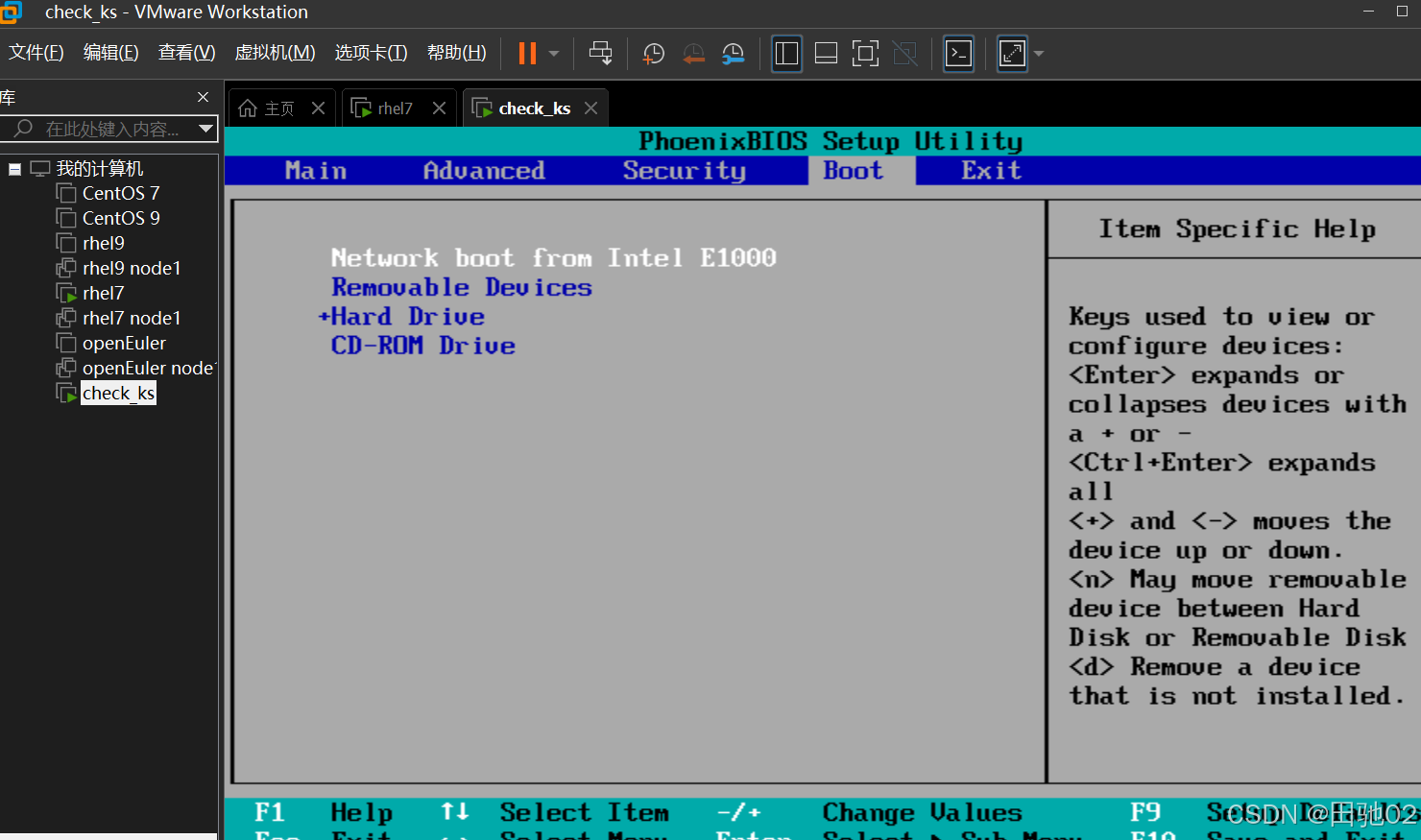Open the library search dropdown arrow
Screen dimensions: 1421x840
pyautogui.click(x=205, y=129)
